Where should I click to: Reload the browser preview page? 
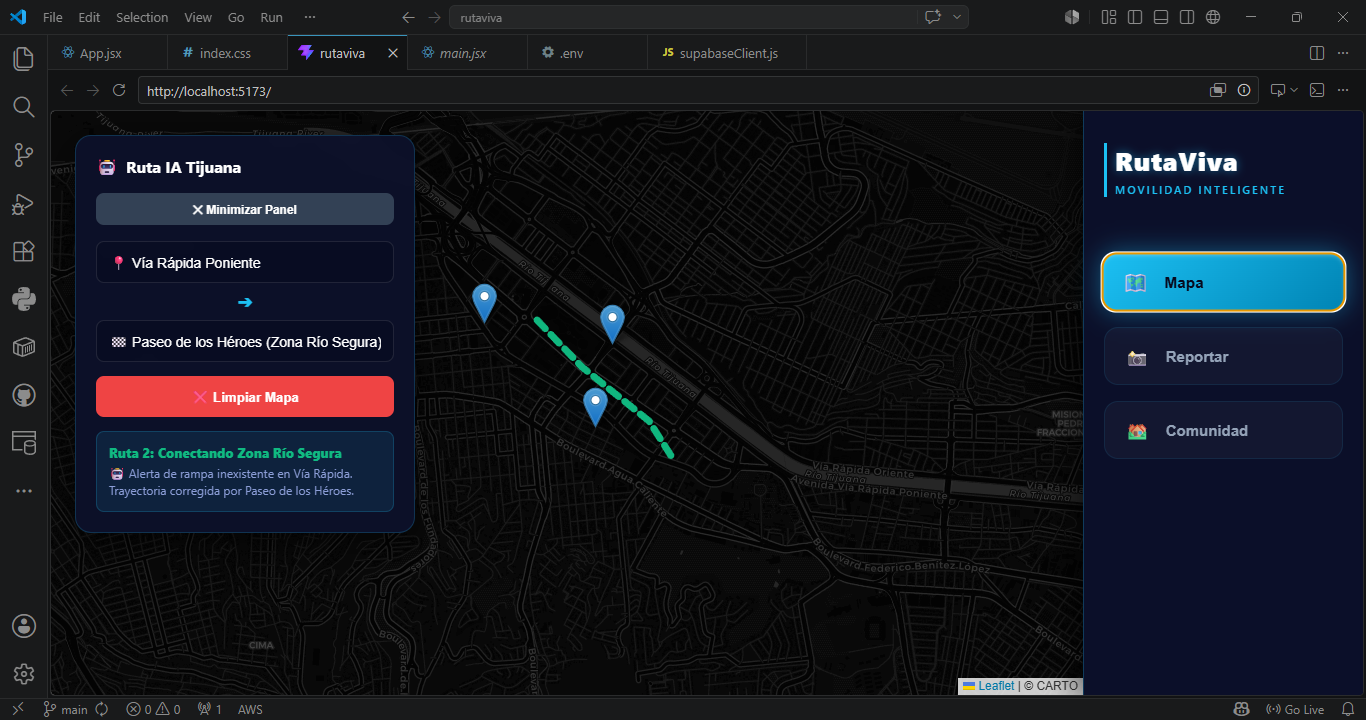119,90
